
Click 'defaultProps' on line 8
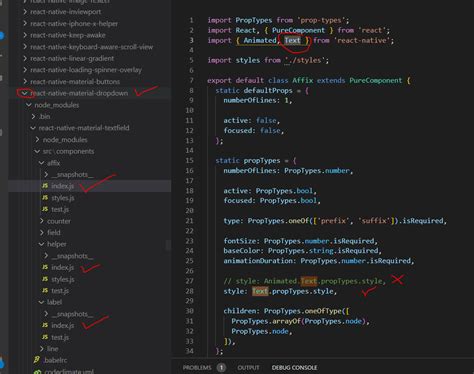coord(268,90)
